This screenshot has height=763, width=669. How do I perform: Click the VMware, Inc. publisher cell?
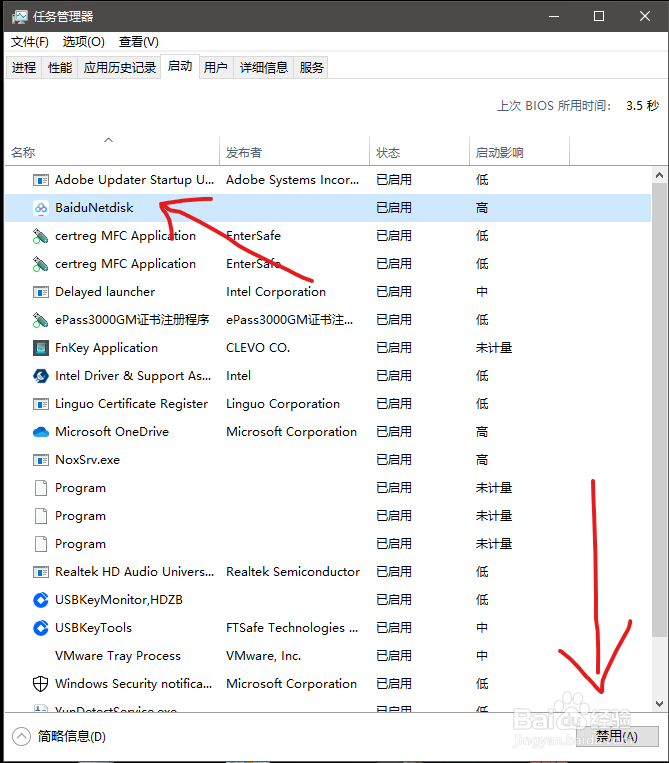[x=263, y=656]
